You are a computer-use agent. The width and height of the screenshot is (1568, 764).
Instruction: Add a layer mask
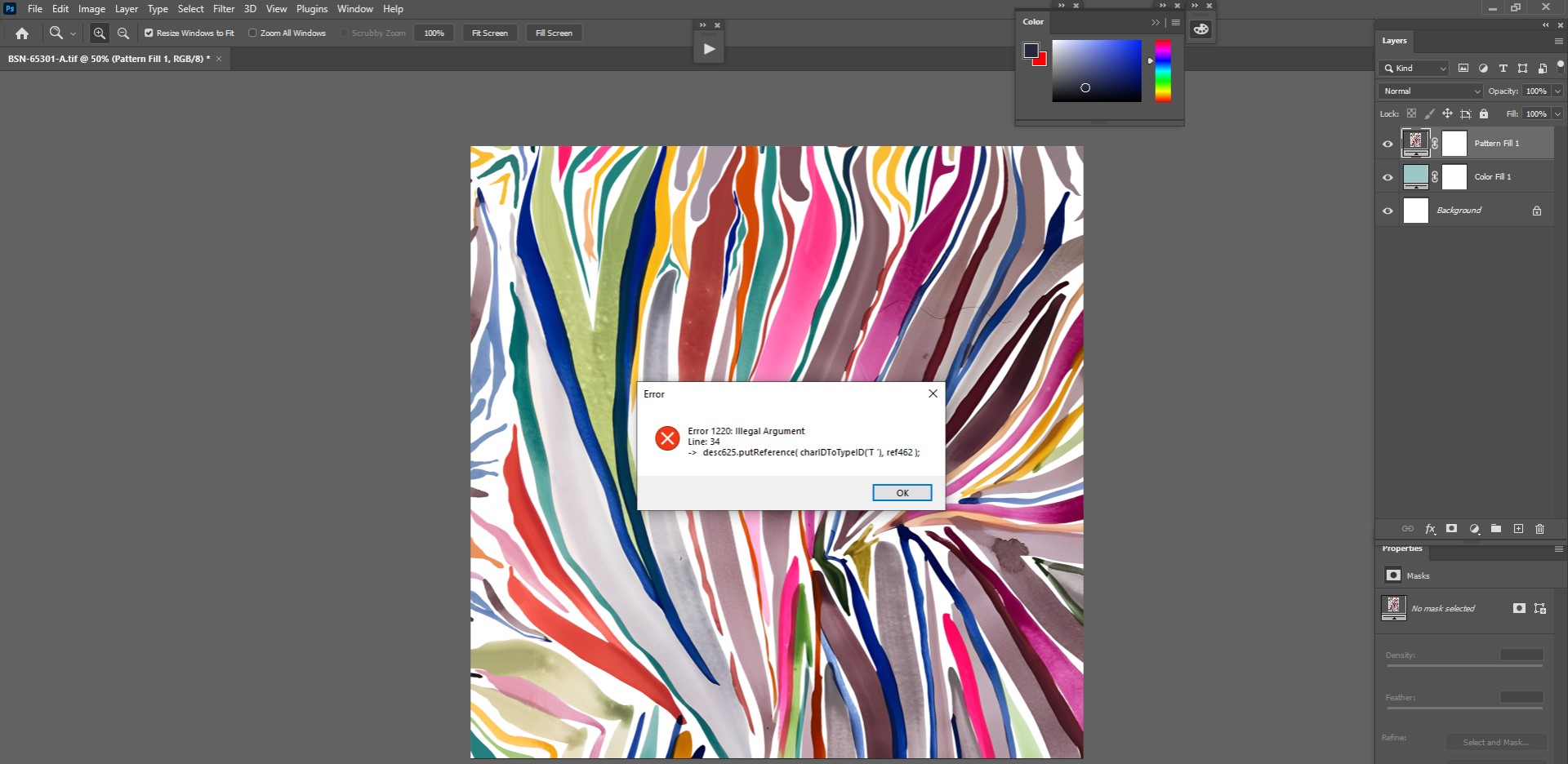coord(1452,529)
